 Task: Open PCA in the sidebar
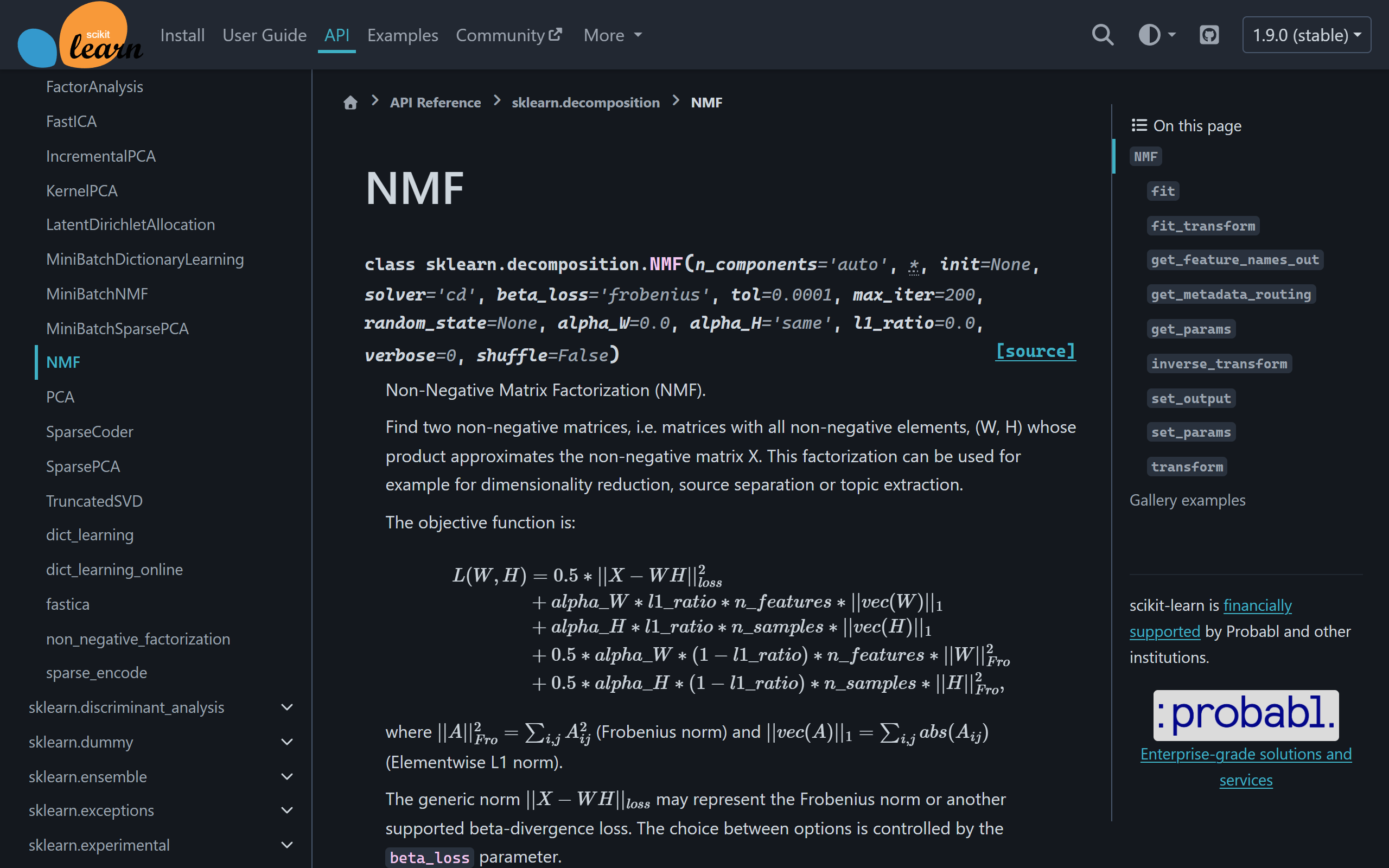click(60, 397)
